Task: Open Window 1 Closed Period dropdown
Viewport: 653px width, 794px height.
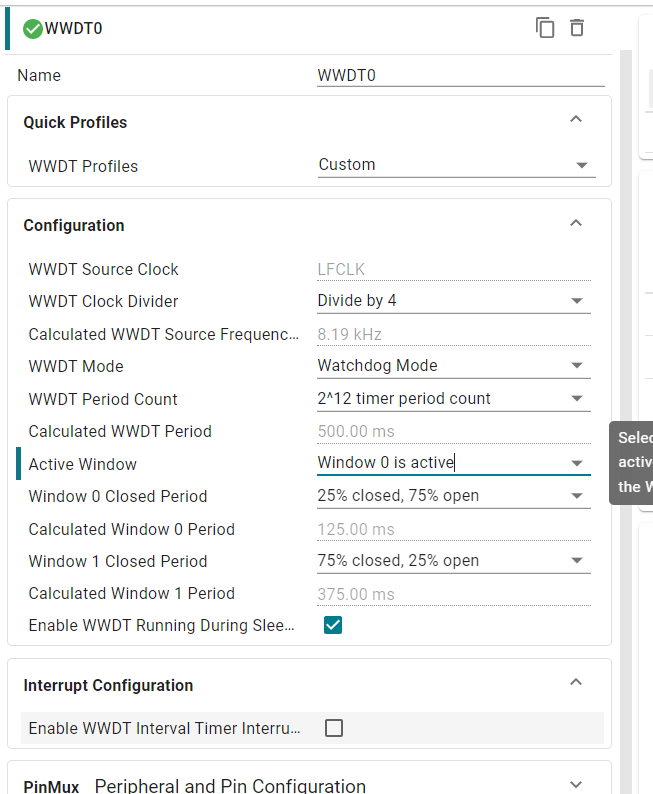Action: tap(454, 561)
